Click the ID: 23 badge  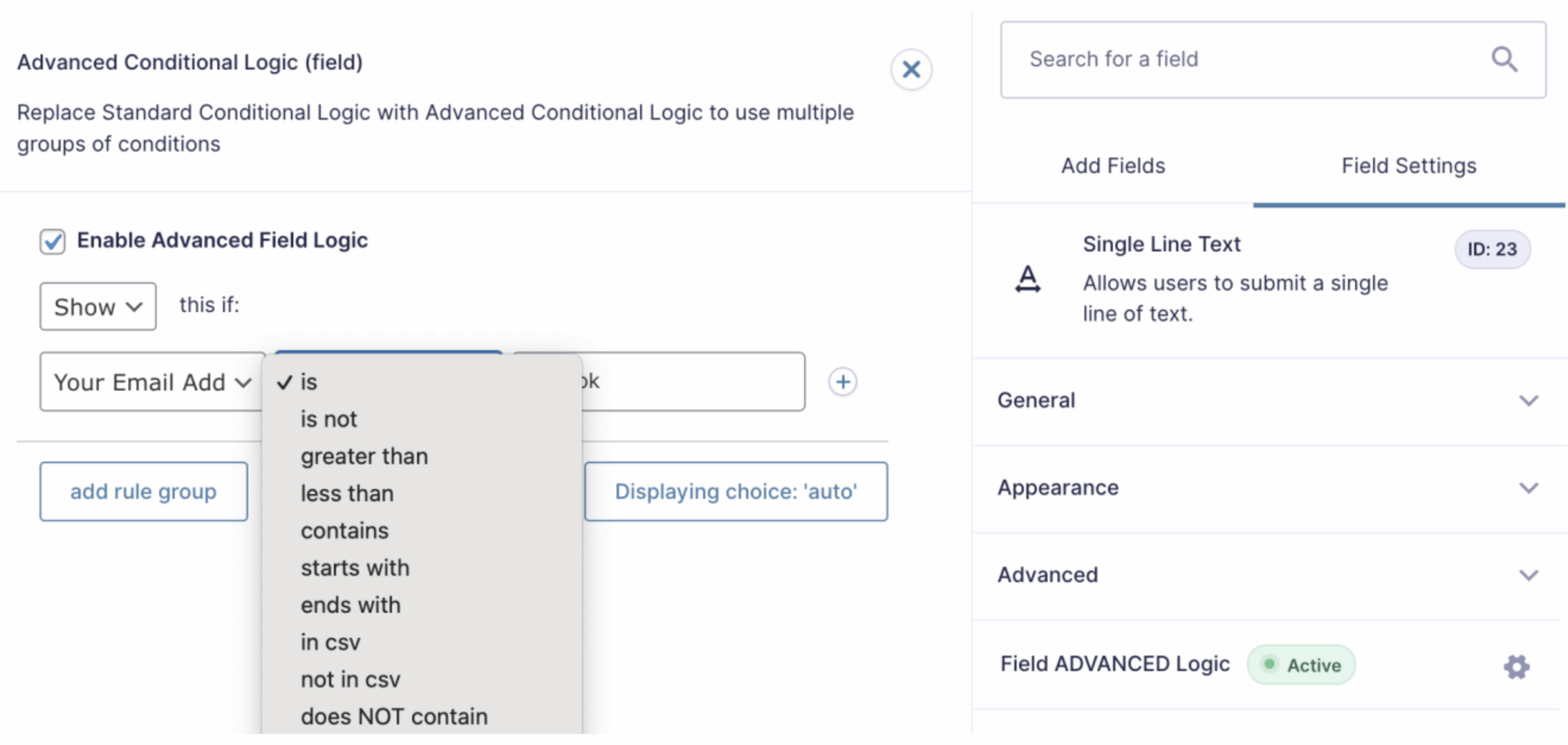1492,249
